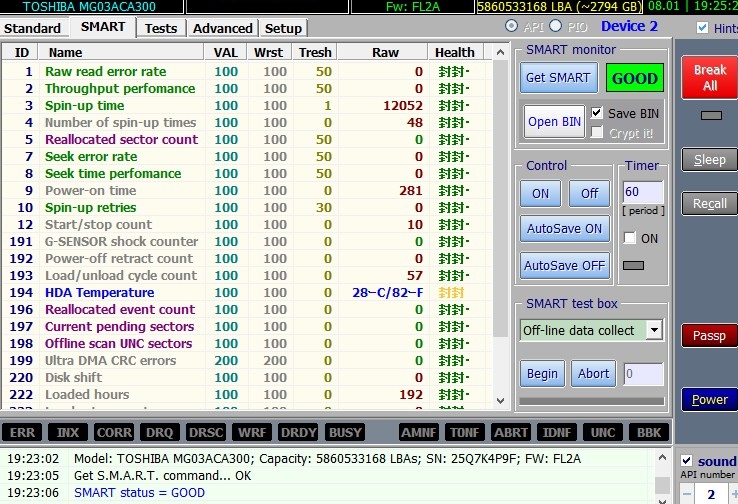Select the HDA Temperature row
Image resolution: width=738 pixels, height=504 pixels.
pyautogui.click(x=248, y=293)
